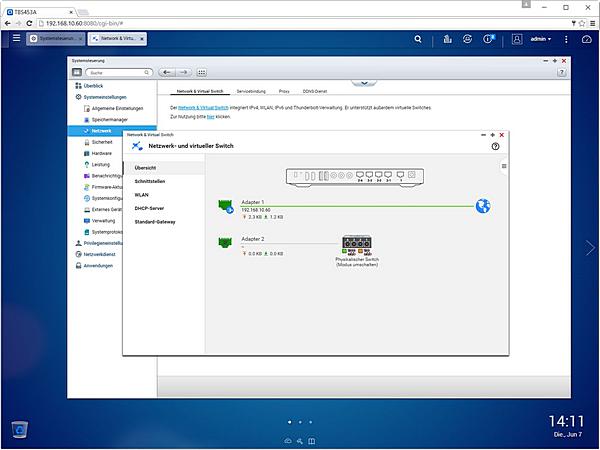Open the QTS main menu hamburger icon
The height and width of the screenshot is (450, 600).
(16, 38)
